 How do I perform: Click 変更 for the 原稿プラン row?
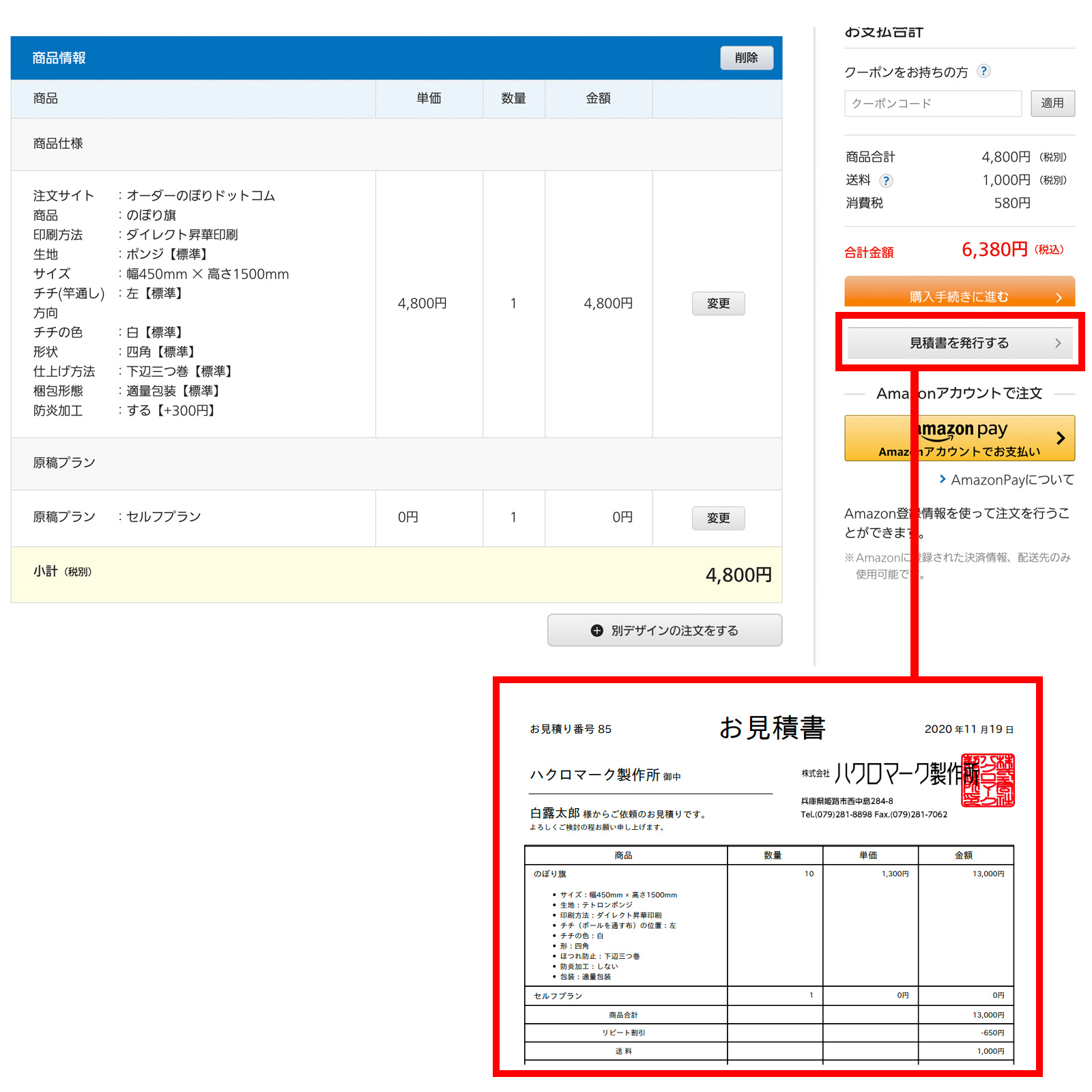click(718, 518)
